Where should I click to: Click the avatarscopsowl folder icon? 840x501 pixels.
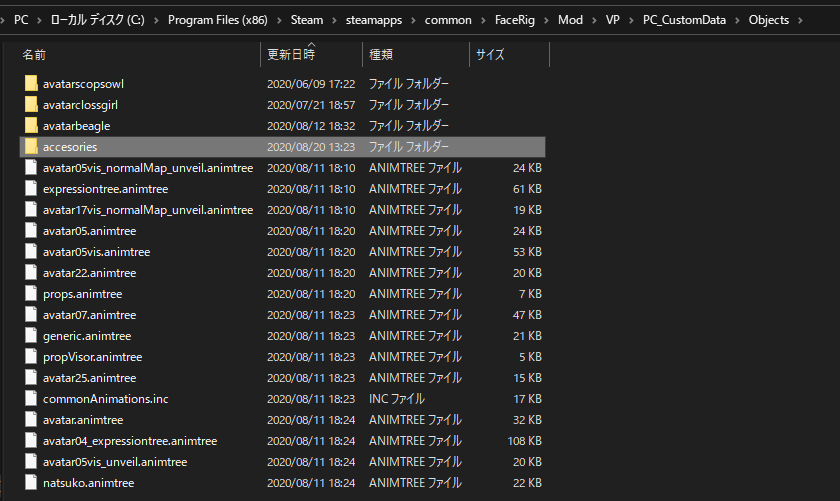(x=31, y=84)
